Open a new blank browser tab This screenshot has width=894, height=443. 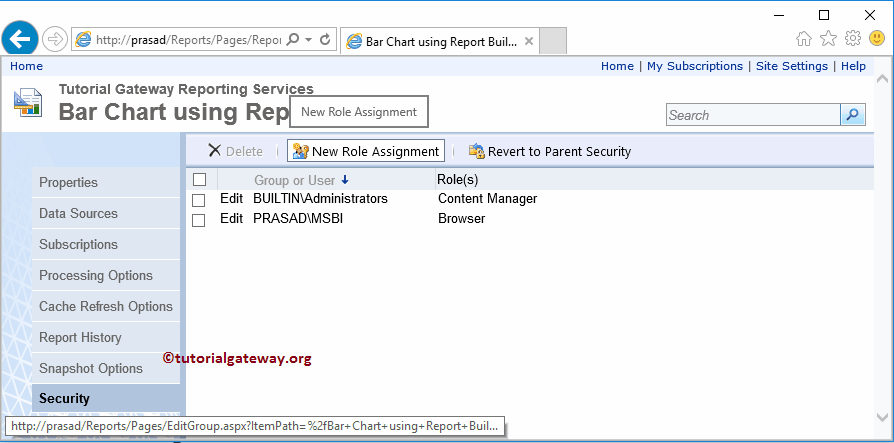(552, 41)
